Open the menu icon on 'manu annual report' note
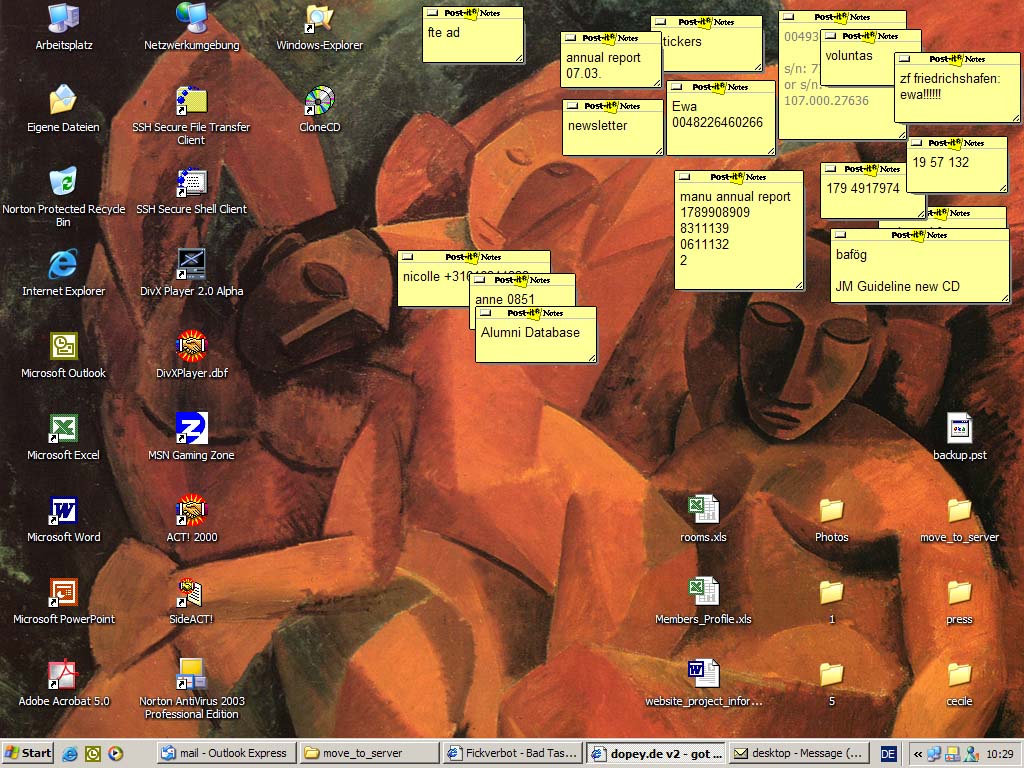1024x768 pixels. [684, 177]
